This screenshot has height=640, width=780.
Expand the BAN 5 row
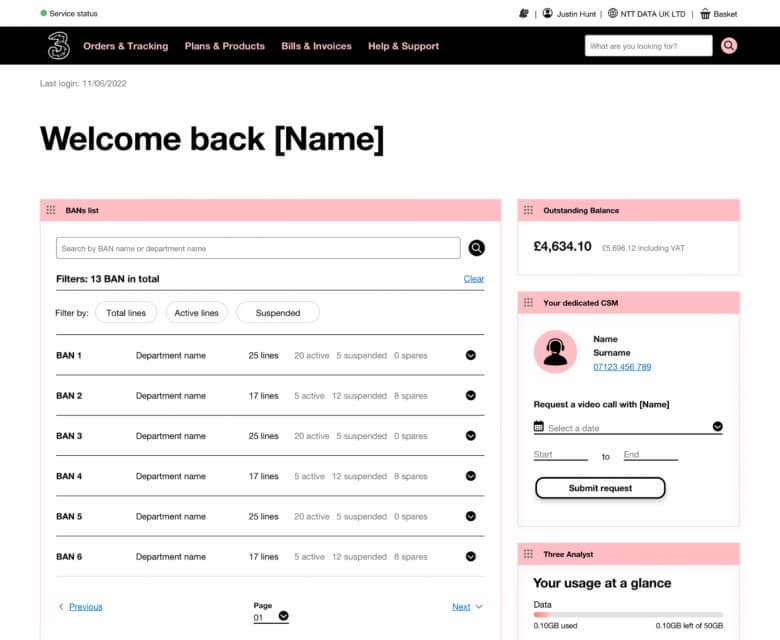(x=471, y=516)
